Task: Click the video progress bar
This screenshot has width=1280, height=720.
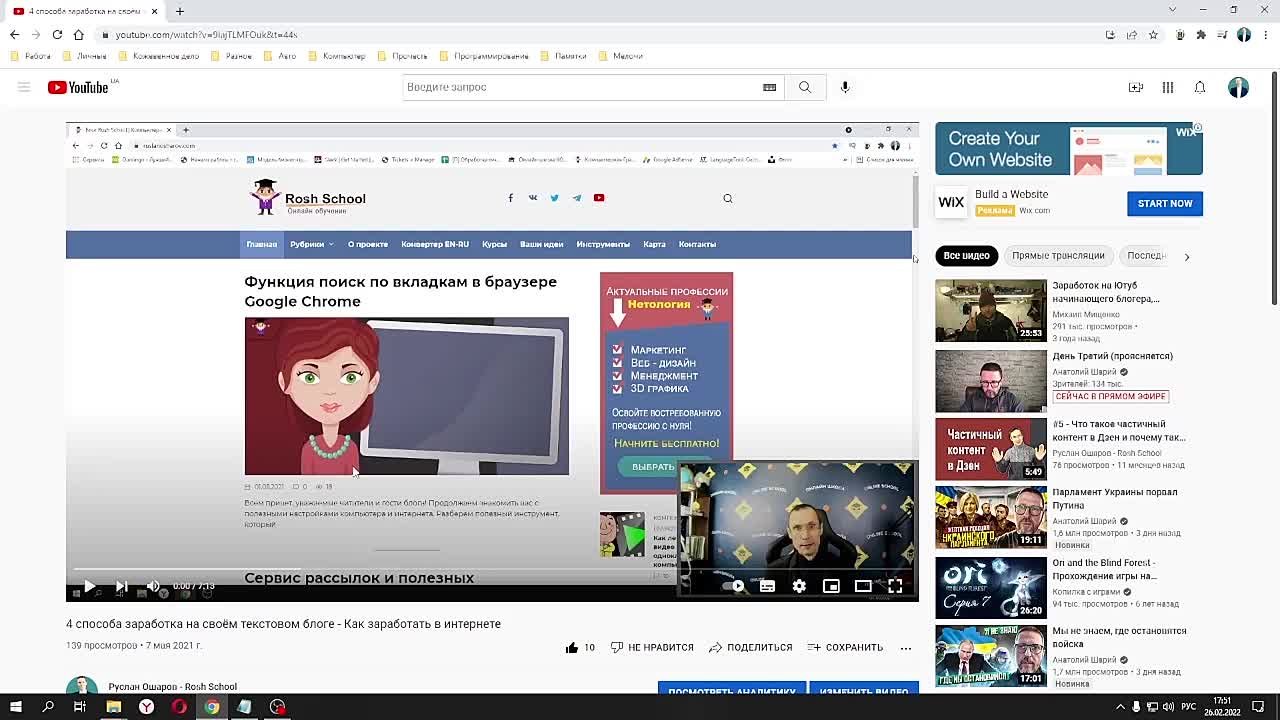Action: point(400,570)
